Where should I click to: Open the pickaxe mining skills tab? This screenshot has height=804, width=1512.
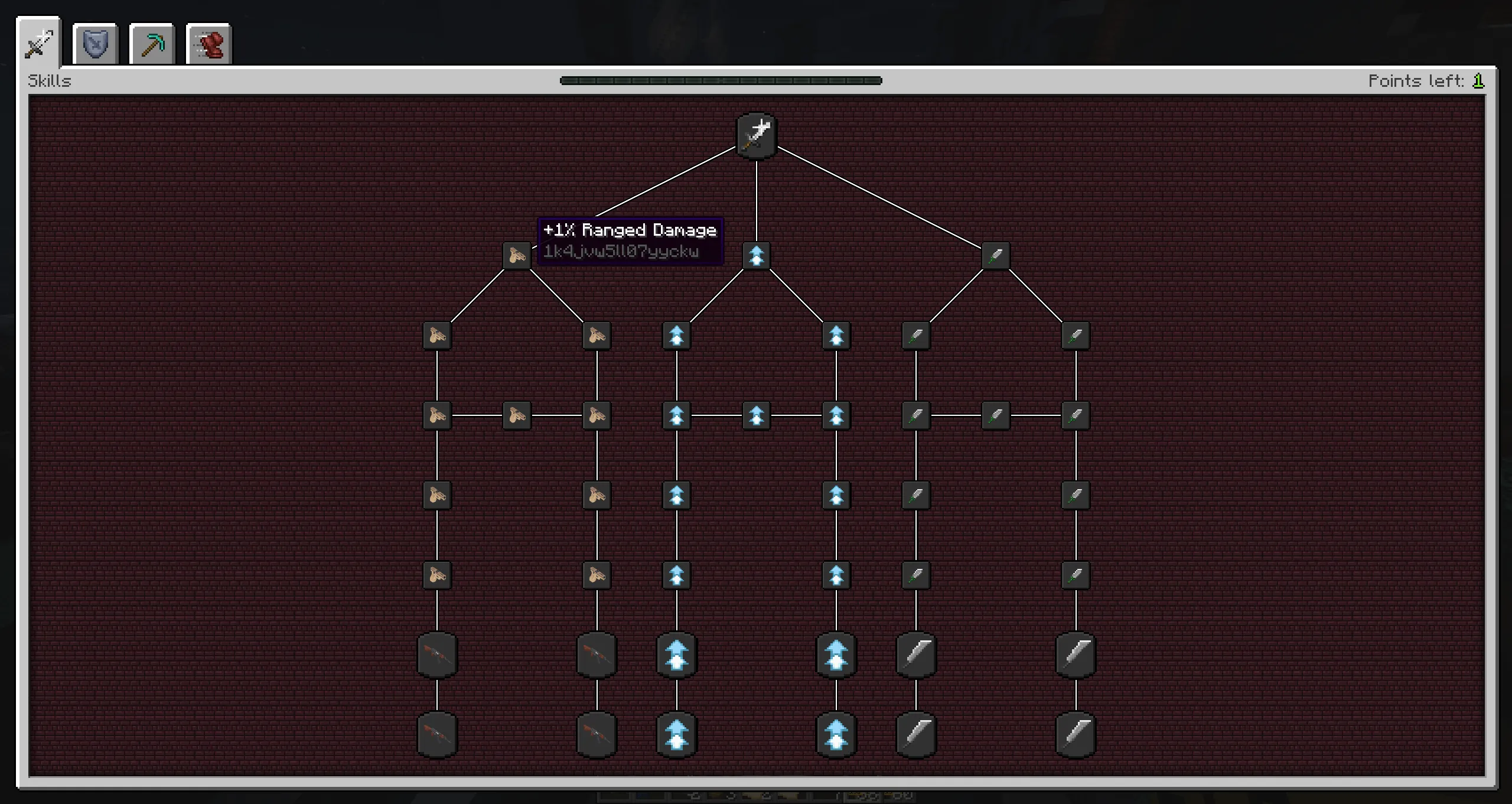coord(152,44)
